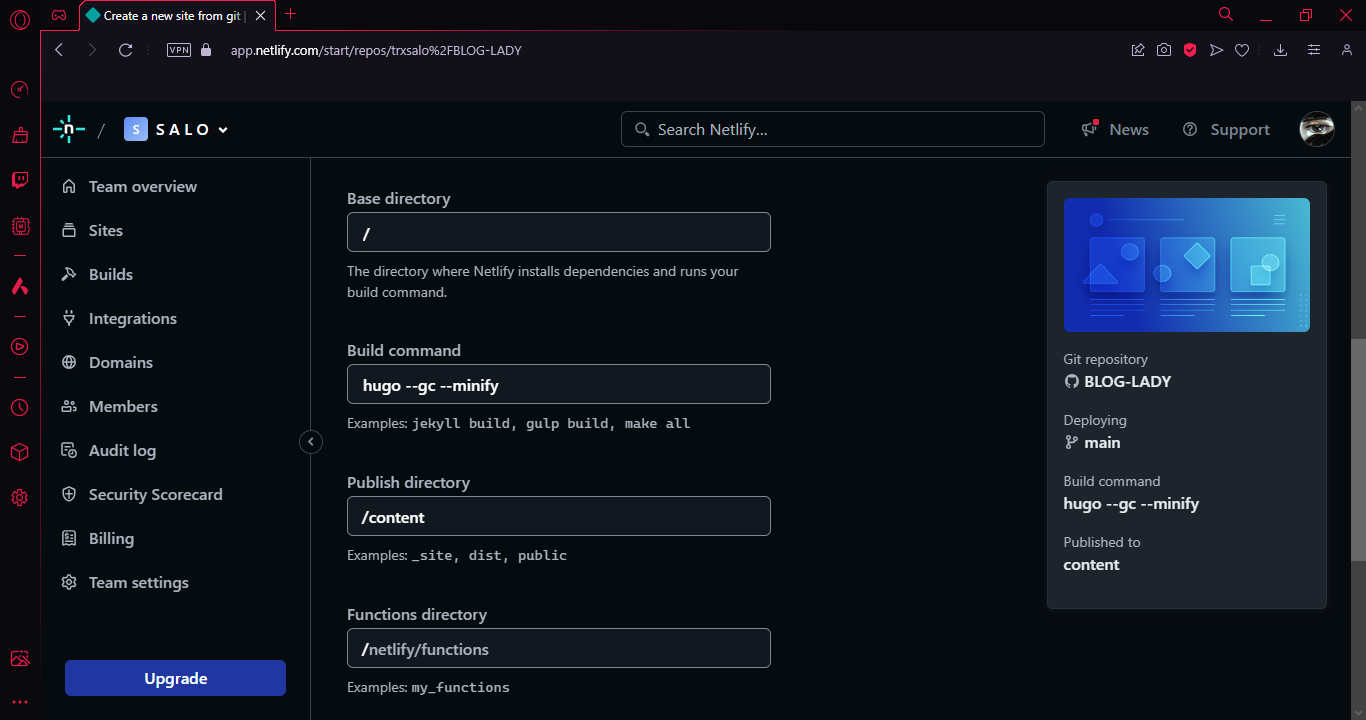The image size is (1366, 720).
Task: Click 'hugo --gc --minify' in summary card
Action: click(1131, 504)
